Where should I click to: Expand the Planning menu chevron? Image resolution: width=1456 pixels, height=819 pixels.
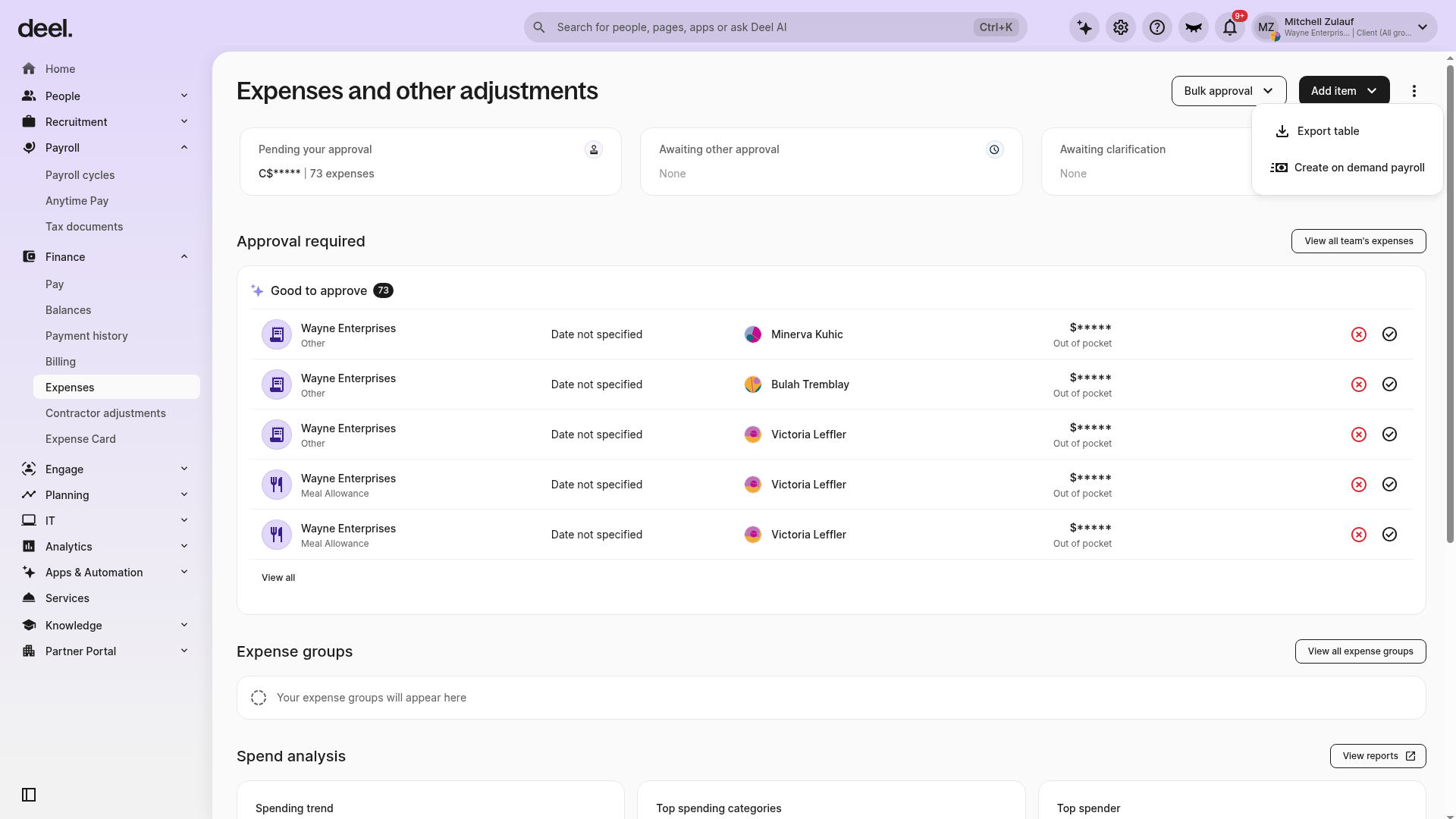pos(184,494)
